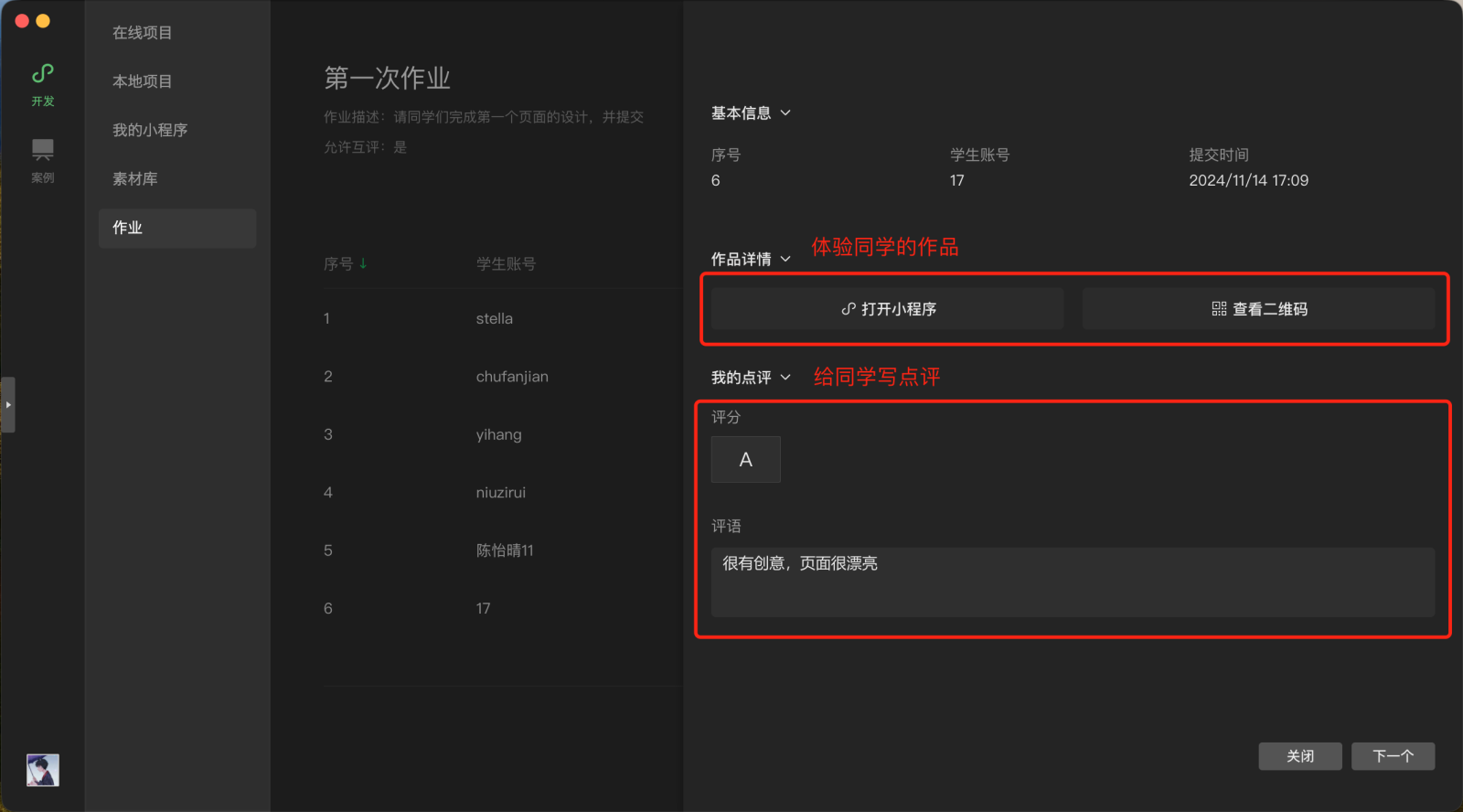Sort the list by 序号 column
The image size is (1463, 812).
click(x=345, y=263)
